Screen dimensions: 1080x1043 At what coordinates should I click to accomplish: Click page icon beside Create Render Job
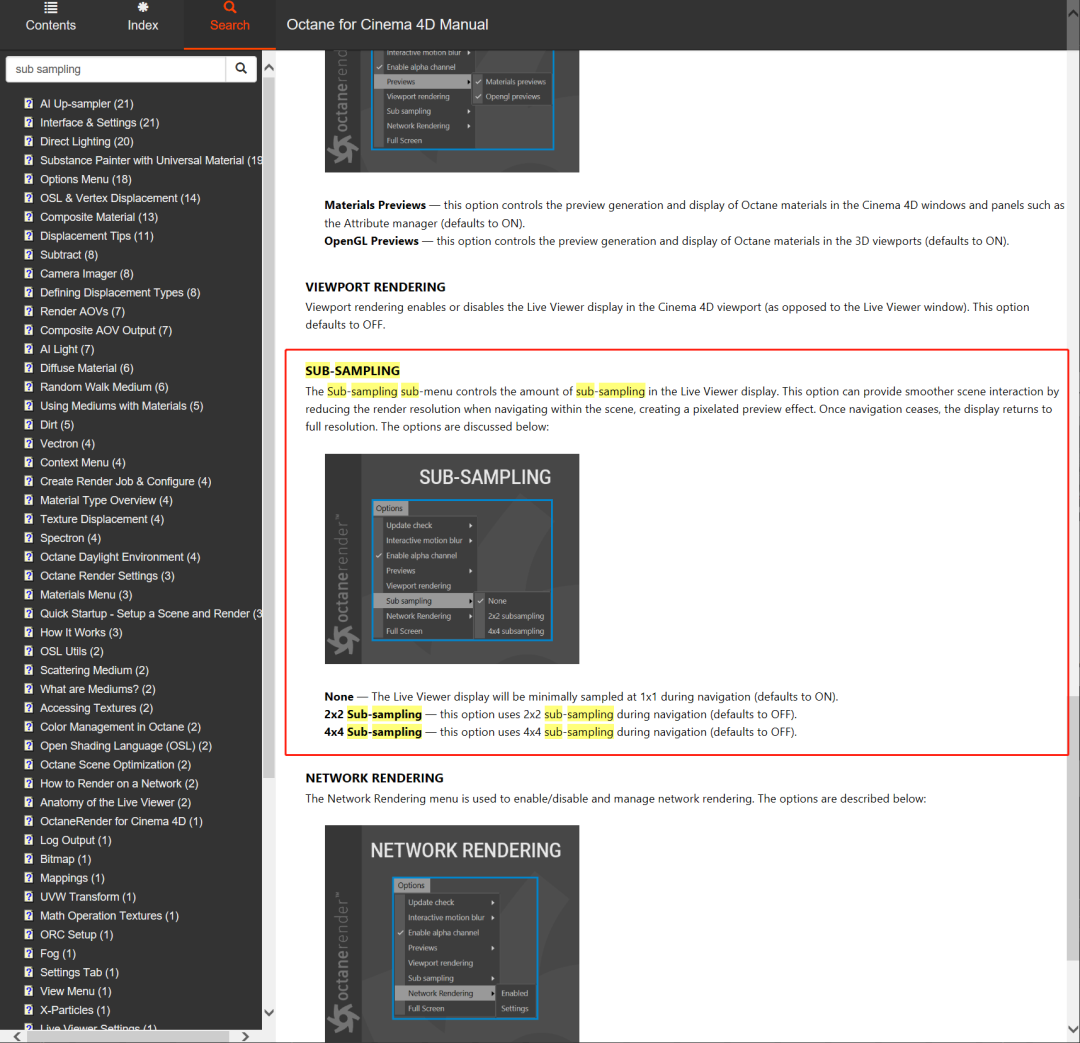point(29,481)
